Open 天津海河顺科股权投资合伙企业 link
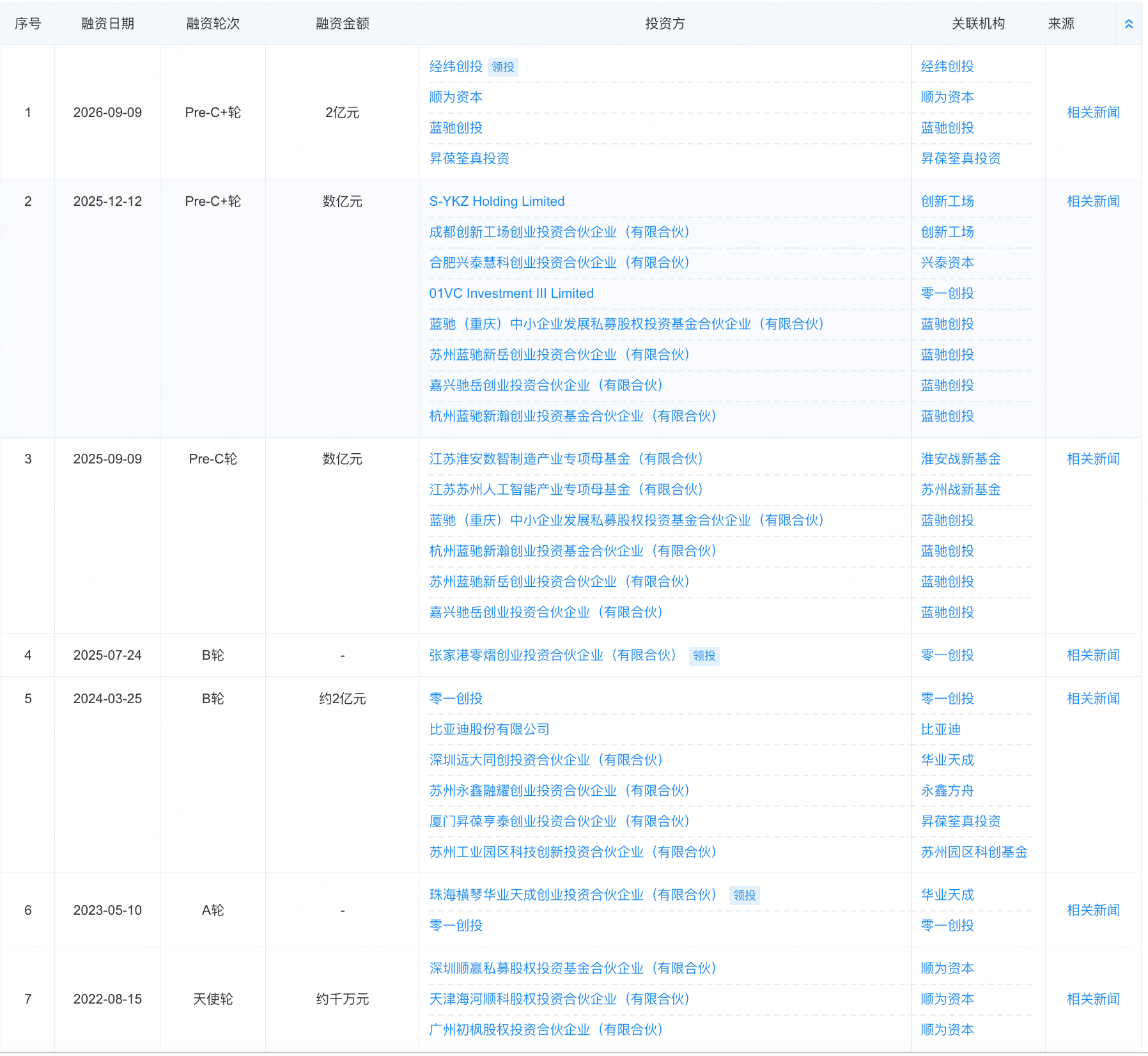 tap(560, 999)
